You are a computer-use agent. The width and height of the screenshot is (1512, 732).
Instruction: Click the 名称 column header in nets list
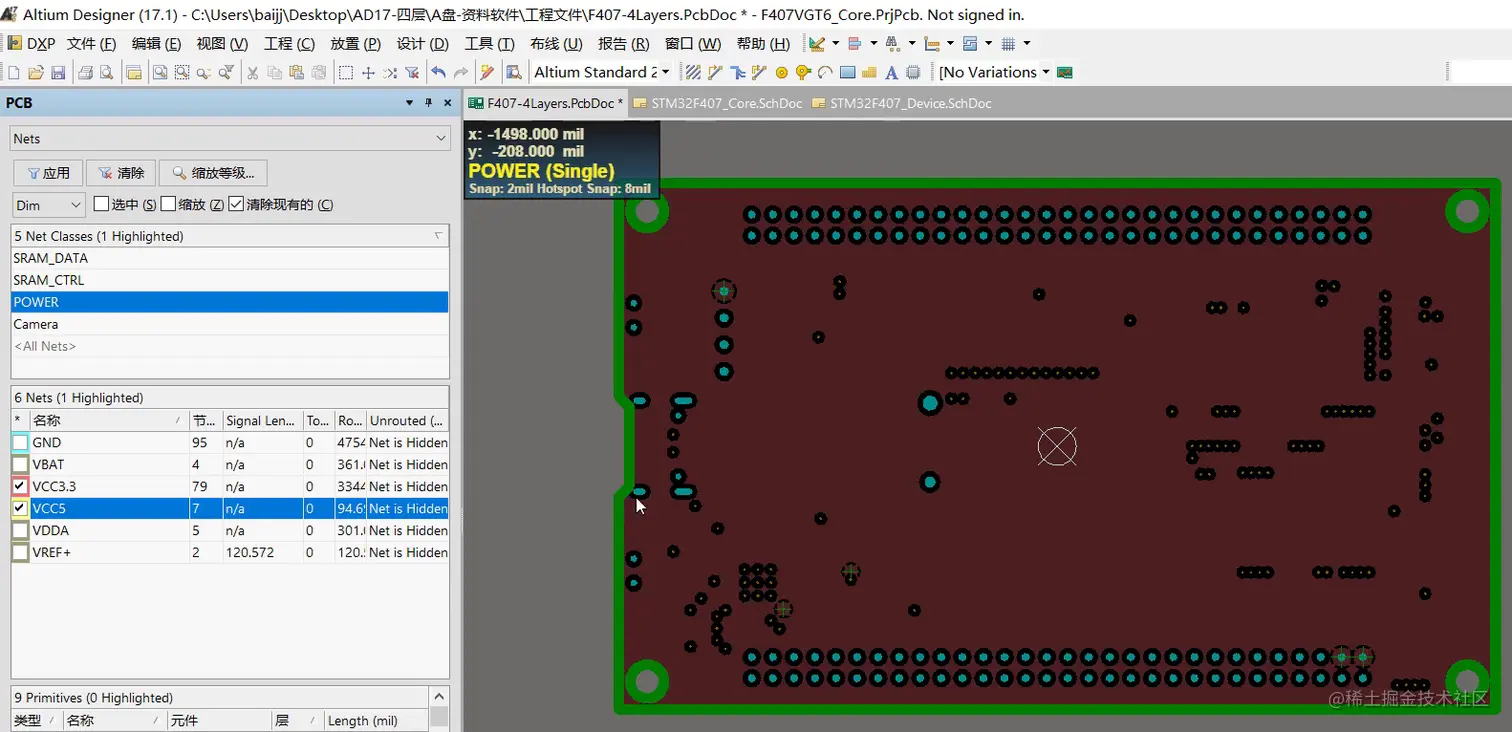click(x=108, y=421)
